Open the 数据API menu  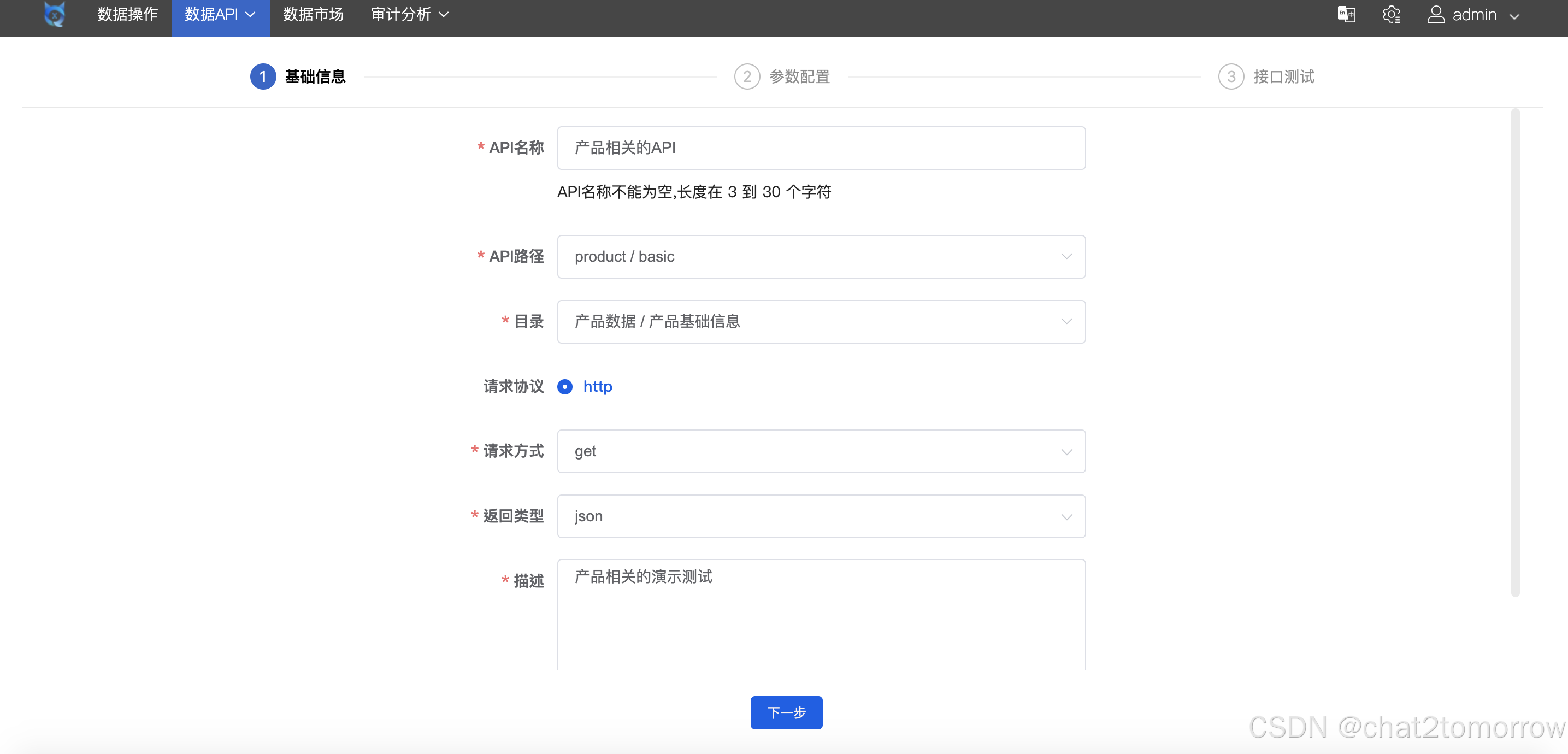(220, 15)
